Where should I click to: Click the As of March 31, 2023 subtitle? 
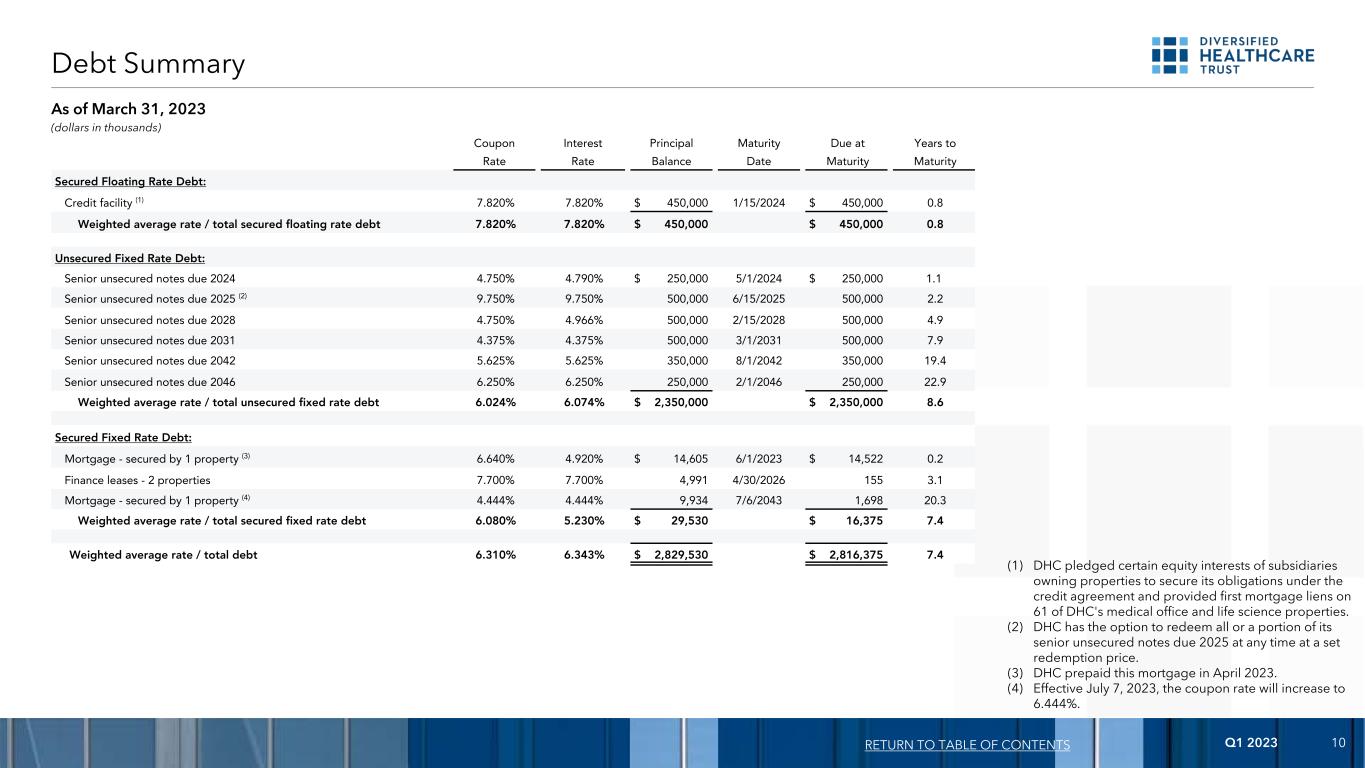(128, 109)
